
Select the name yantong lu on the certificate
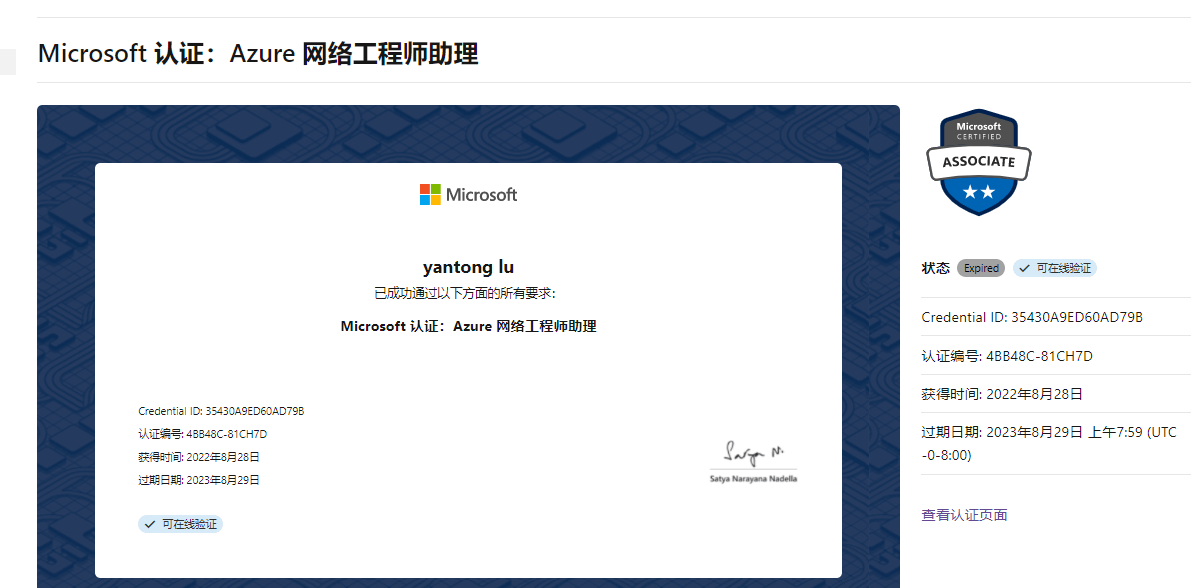pos(468,266)
